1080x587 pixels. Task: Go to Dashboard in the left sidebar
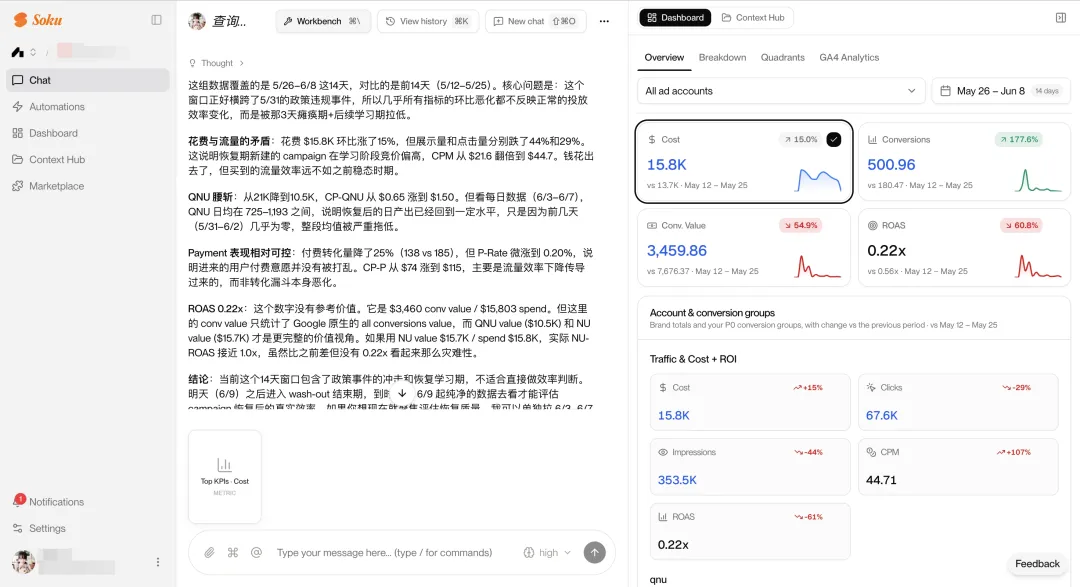point(87,133)
